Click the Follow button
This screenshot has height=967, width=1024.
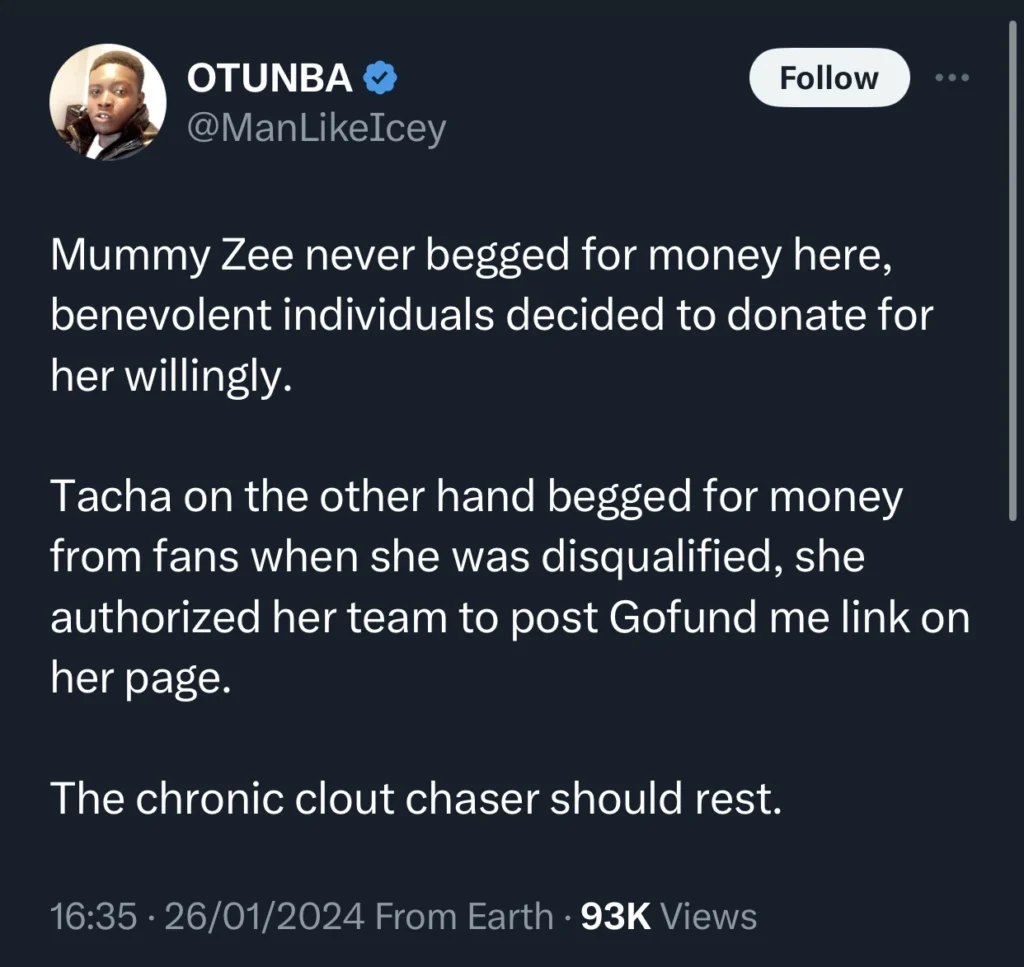829,78
